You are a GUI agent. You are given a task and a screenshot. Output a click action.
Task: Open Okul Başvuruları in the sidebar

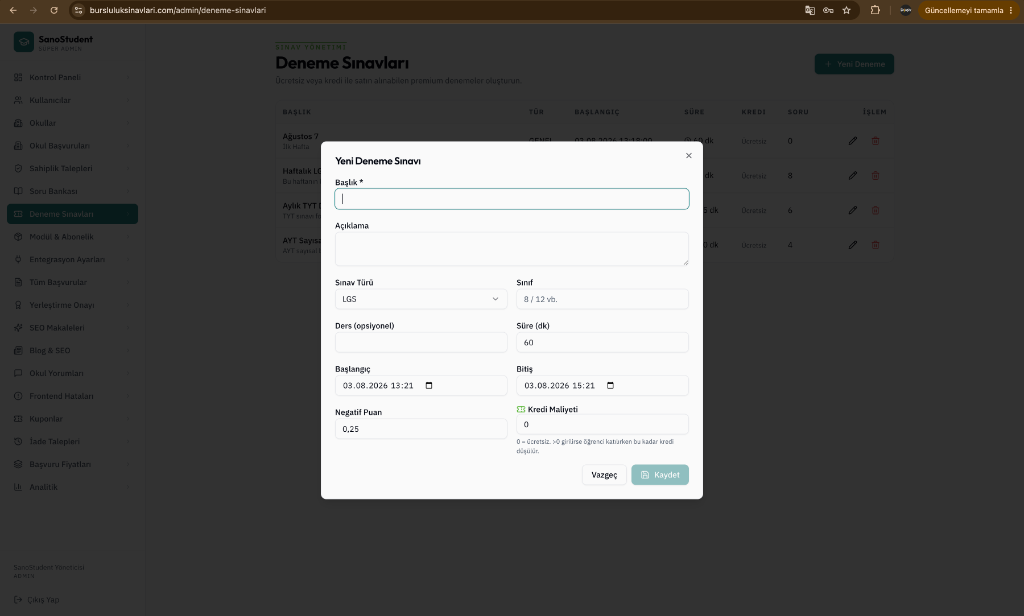[x=72, y=146]
